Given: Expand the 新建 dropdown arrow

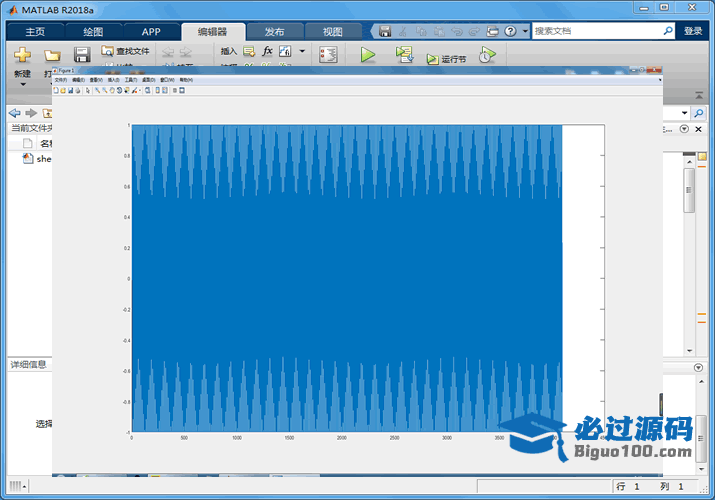Looking at the screenshot, I should coord(23,84).
